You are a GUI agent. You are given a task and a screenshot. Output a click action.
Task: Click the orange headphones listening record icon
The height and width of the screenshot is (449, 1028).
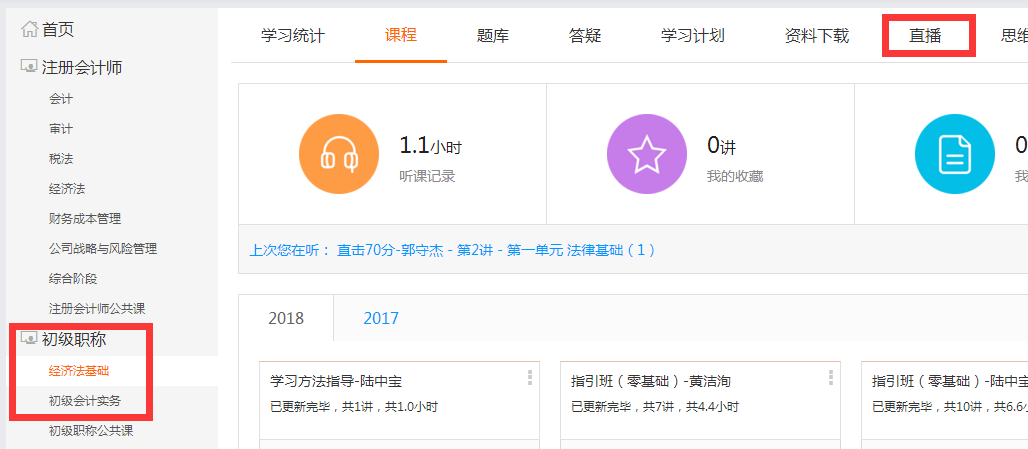click(338, 154)
